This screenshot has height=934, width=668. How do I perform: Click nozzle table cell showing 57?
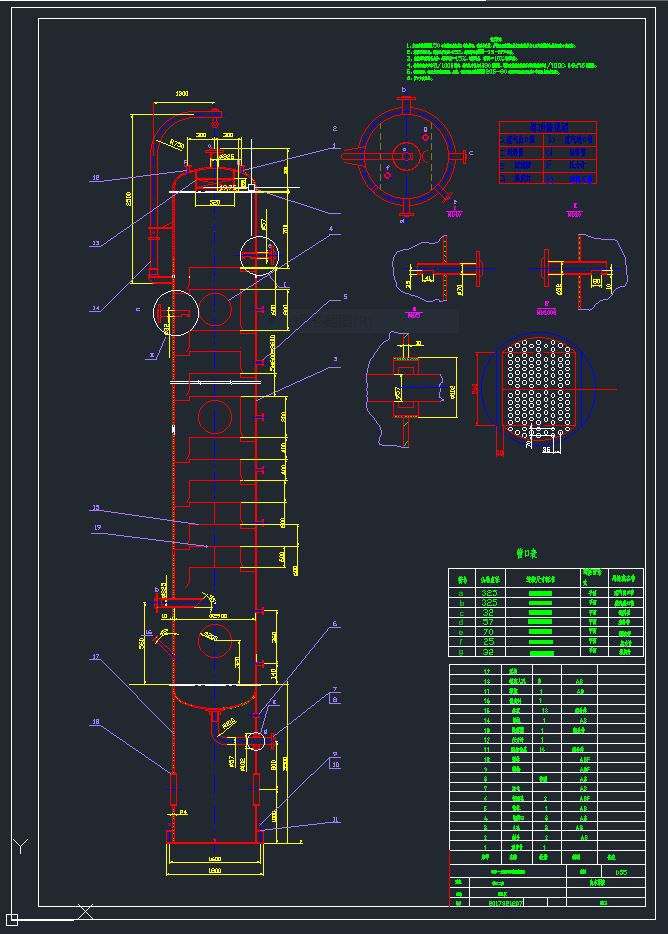coord(489,622)
